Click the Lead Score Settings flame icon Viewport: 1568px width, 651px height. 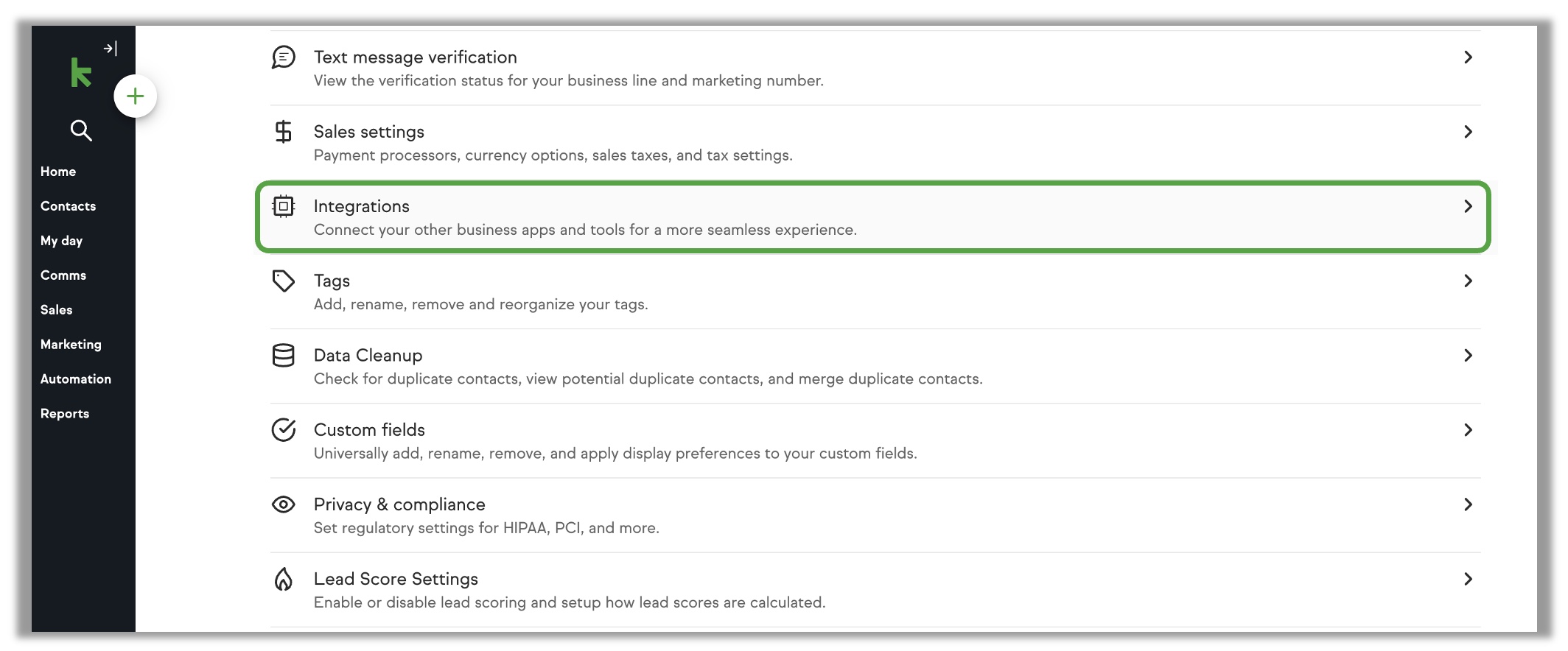[x=284, y=579]
